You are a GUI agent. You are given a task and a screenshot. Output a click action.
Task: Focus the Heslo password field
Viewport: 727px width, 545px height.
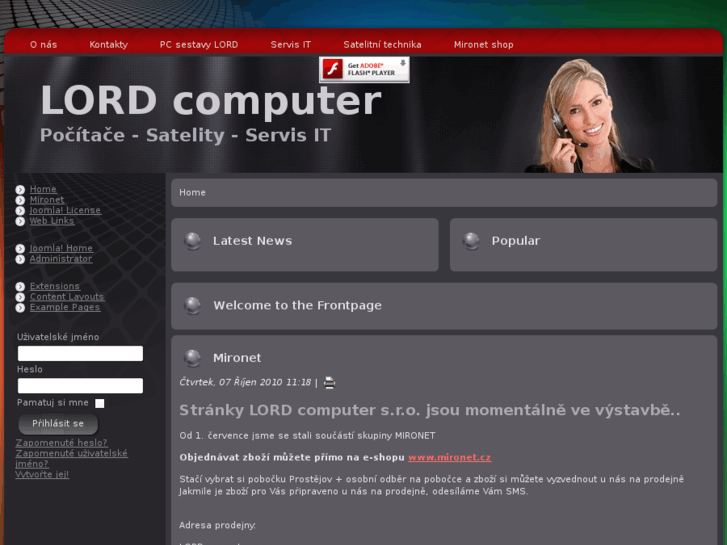(x=80, y=386)
